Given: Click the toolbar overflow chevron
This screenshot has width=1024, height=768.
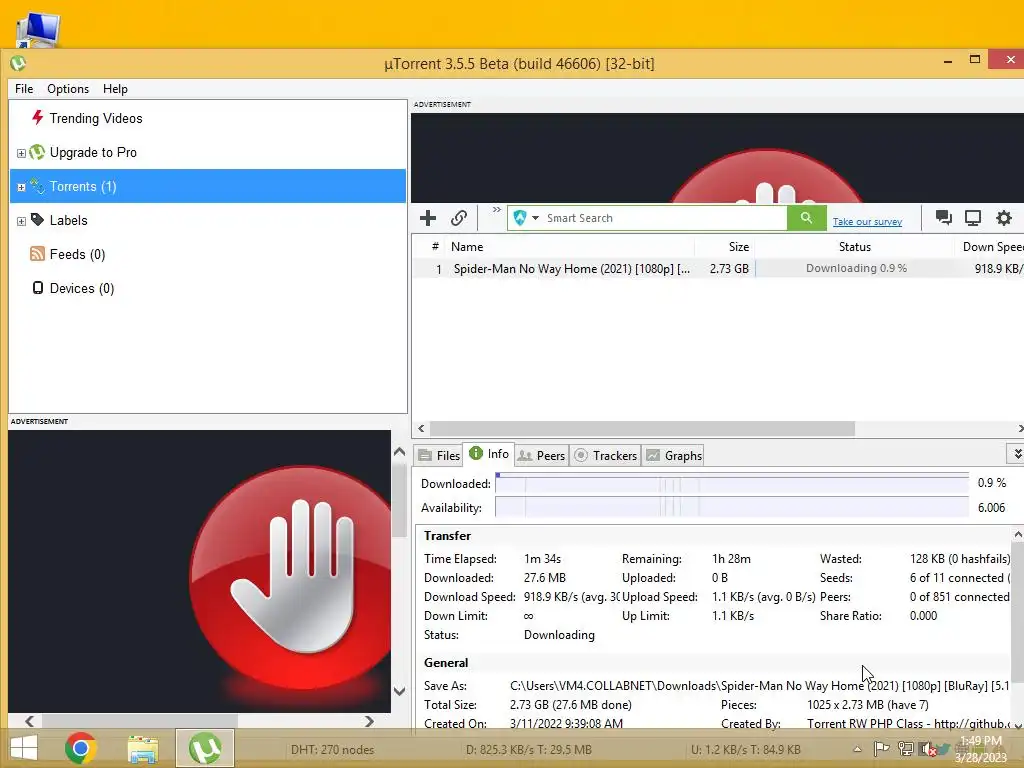Looking at the screenshot, I should (x=496, y=210).
